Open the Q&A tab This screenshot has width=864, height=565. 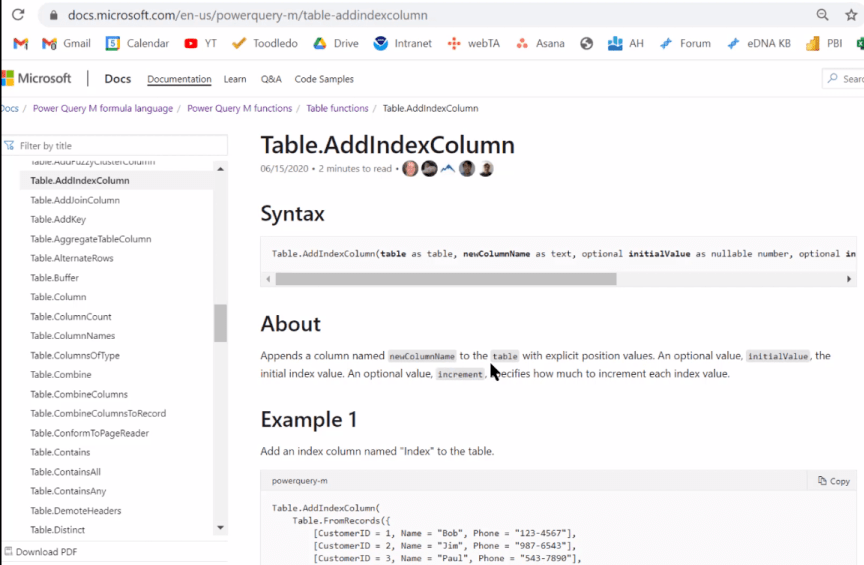271,79
